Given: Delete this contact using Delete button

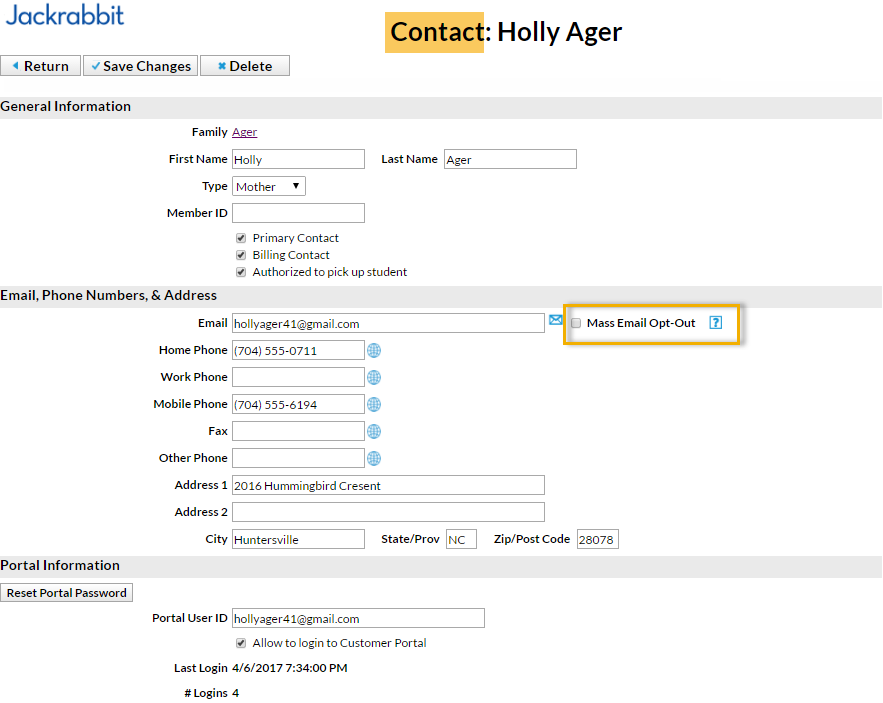Looking at the screenshot, I should [x=244, y=66].
